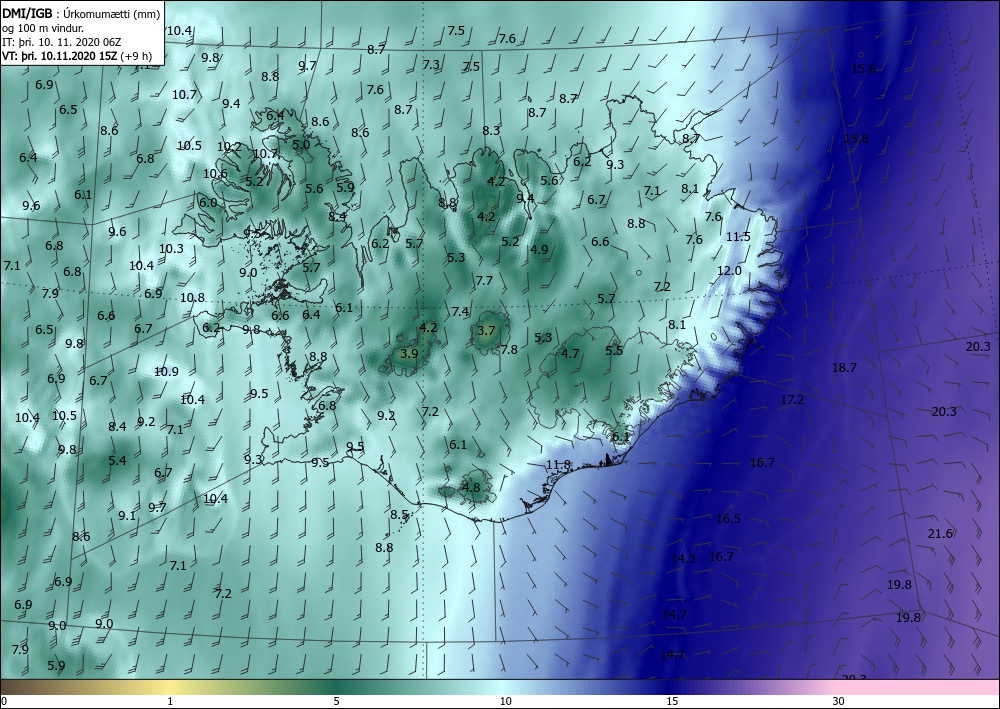1000x709 pixels.
Task: Click the 3.9 precipitation value on the map
Action: pos(408,353)
